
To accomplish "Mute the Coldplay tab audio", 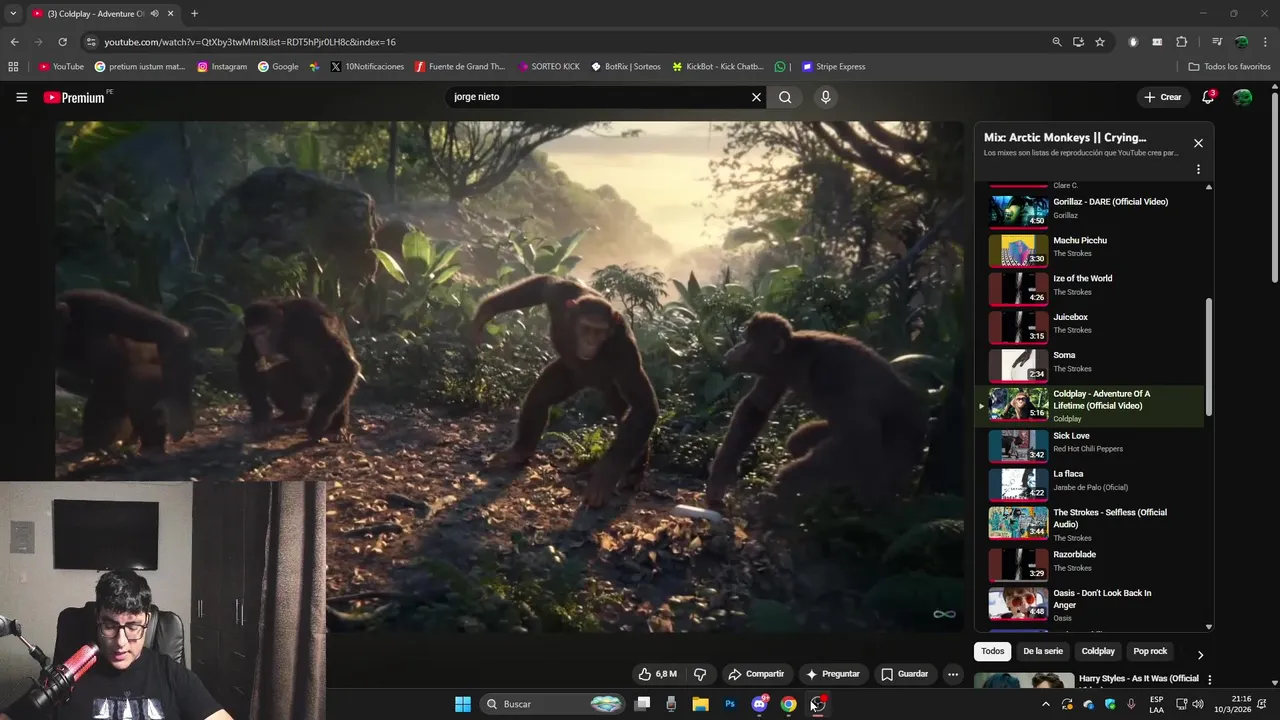I will (x=154, y=14).
